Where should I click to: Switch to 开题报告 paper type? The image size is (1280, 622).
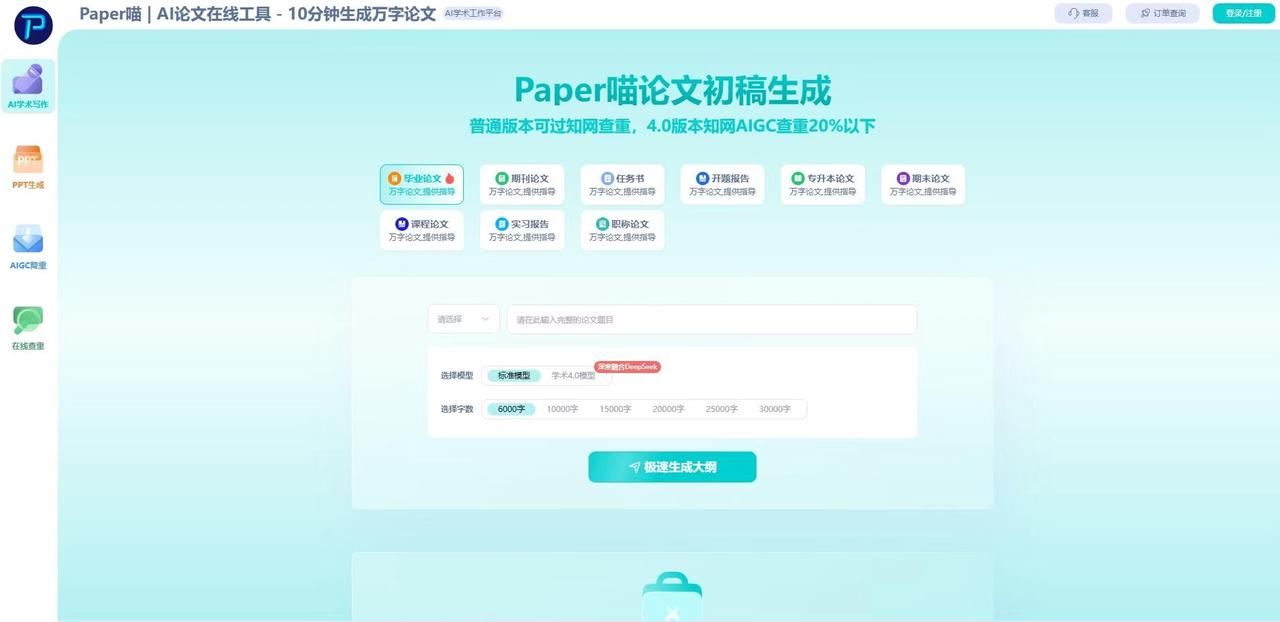pos(722,185)
